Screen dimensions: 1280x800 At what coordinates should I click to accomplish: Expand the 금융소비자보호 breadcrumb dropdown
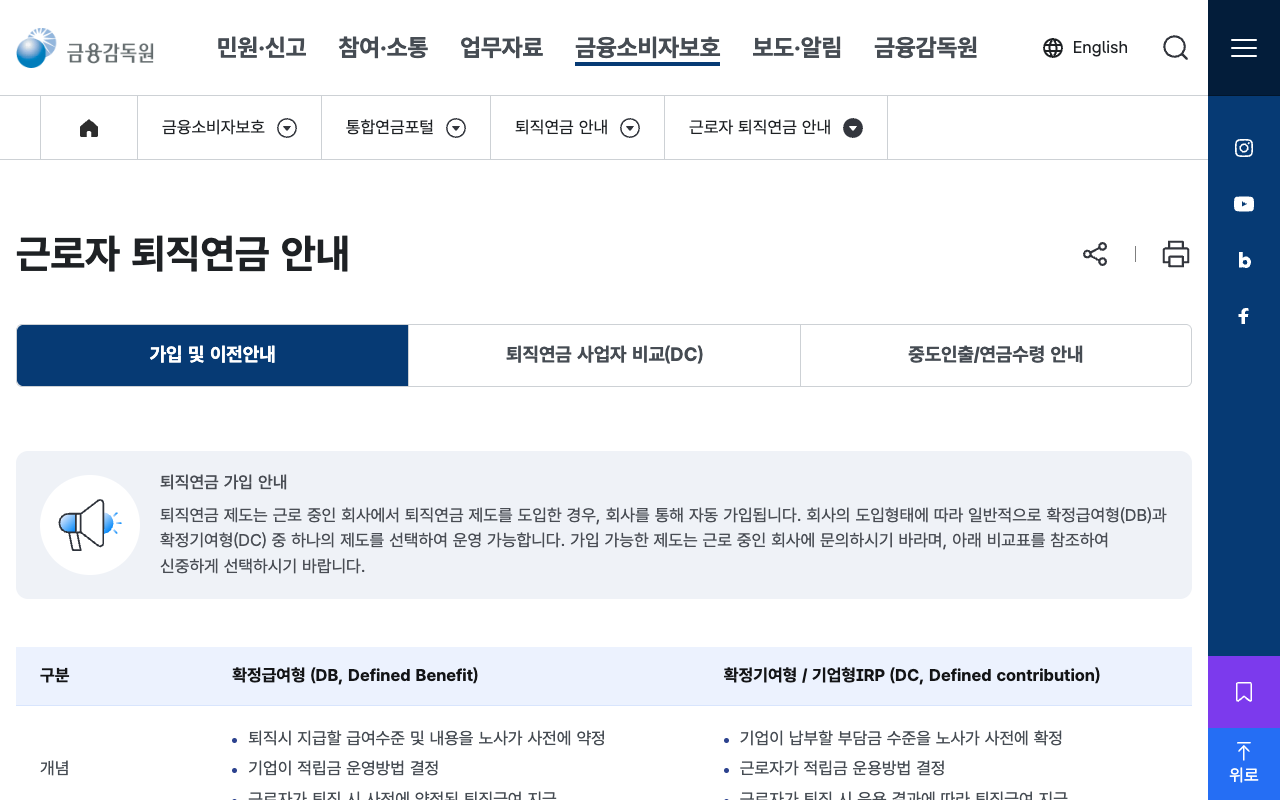point(287,128)
